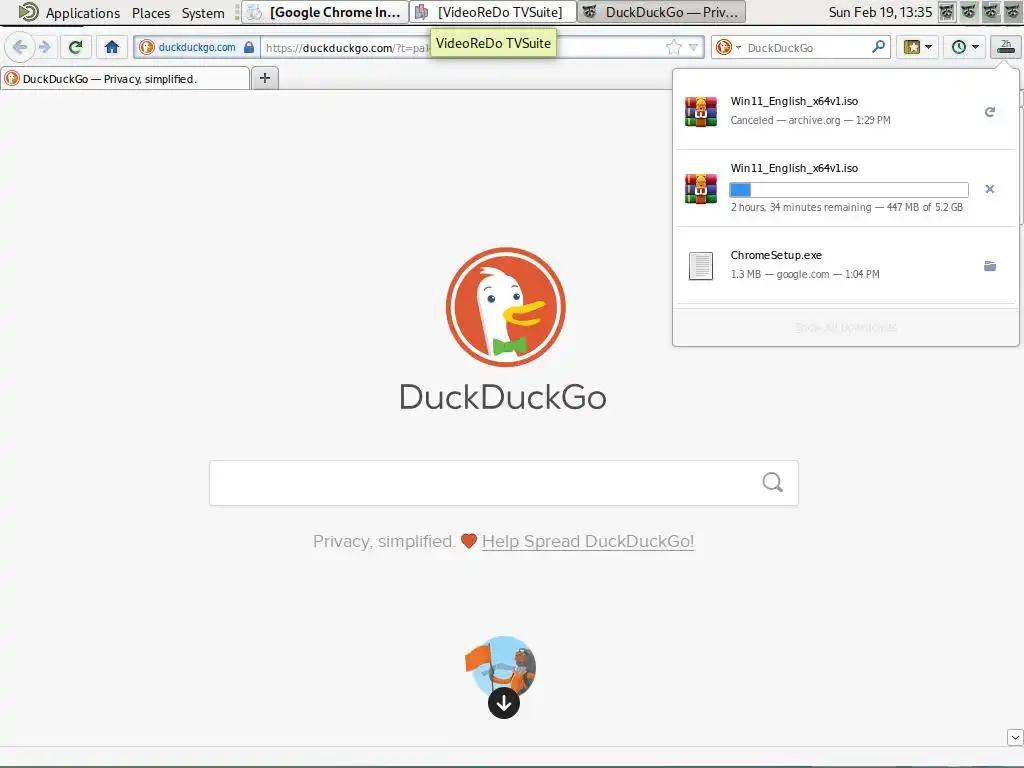Screen dimensions: 1024x768
Task: Switch to the VideoReDo TVSuite window
Action: click(x=493, y=12)
